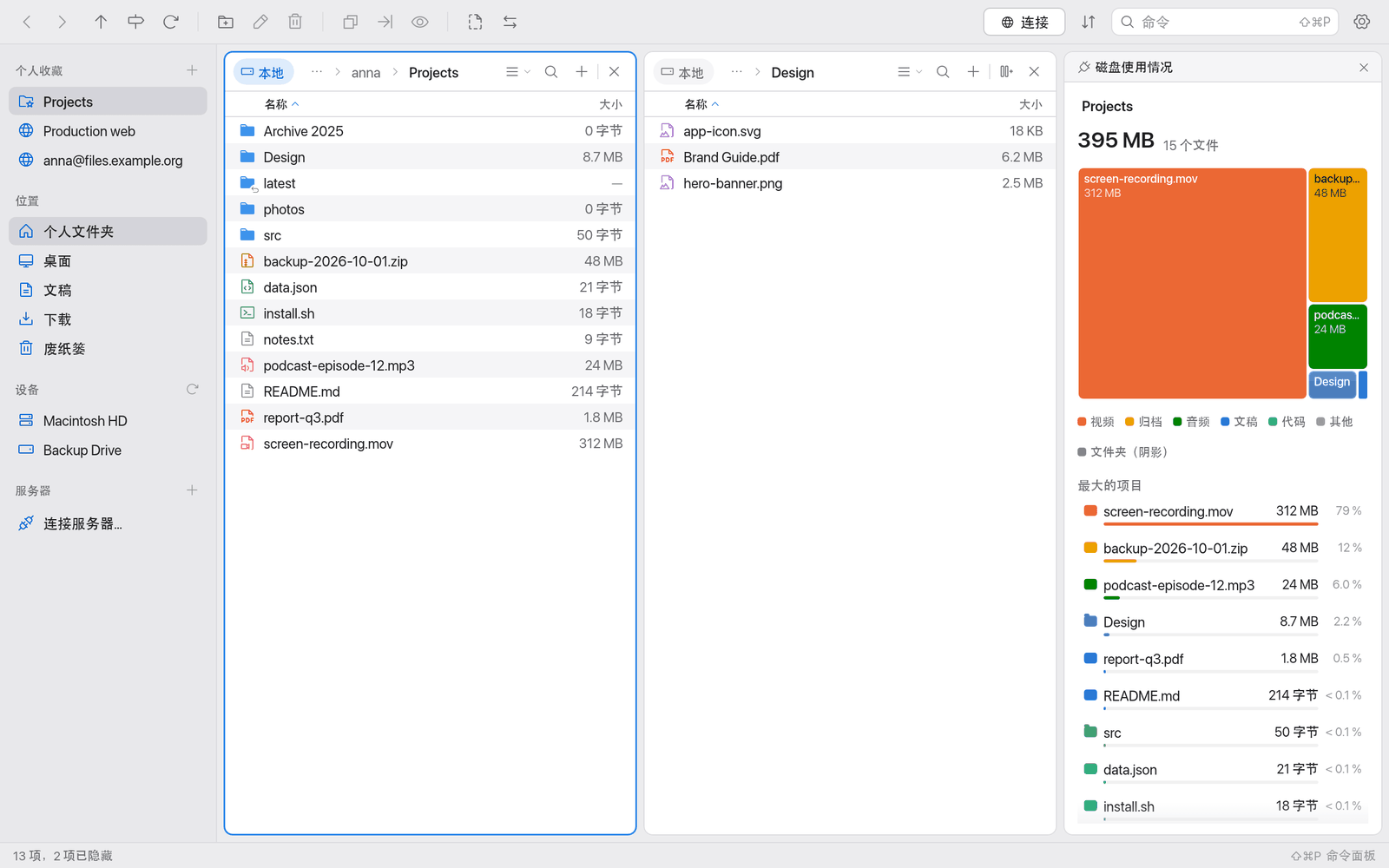The width and height of the screenshot is (1389, 868).
Task: Search in the Projects pane with magnifier
Action: (551, 72)
